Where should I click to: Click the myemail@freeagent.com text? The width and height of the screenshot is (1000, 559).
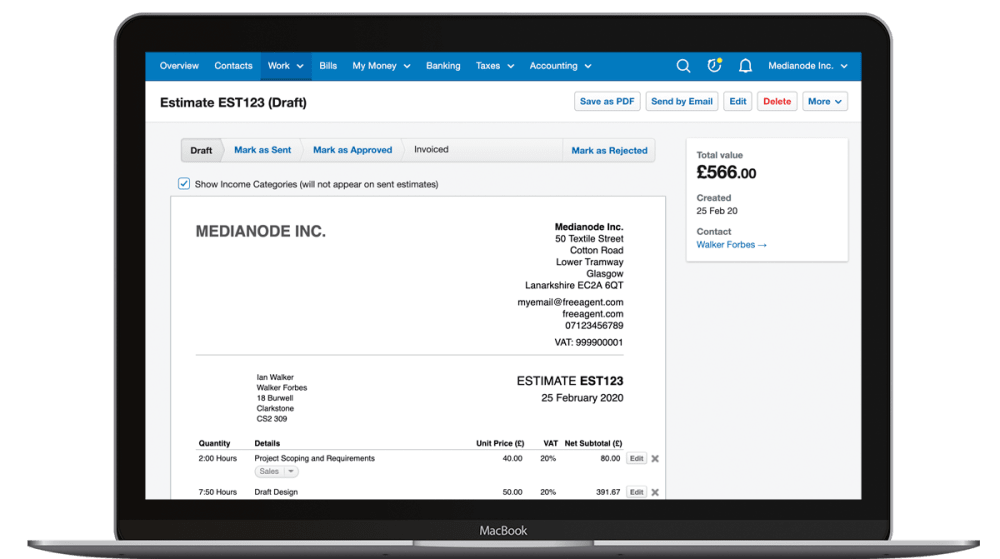coord(570,302)
